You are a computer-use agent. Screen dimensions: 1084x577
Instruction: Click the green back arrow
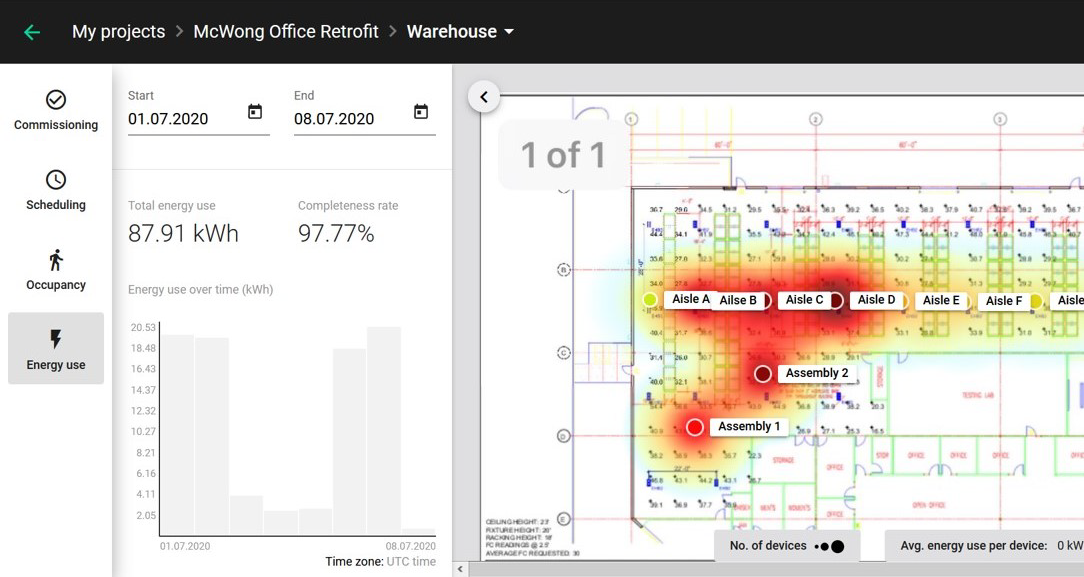[x=32, y=32]
